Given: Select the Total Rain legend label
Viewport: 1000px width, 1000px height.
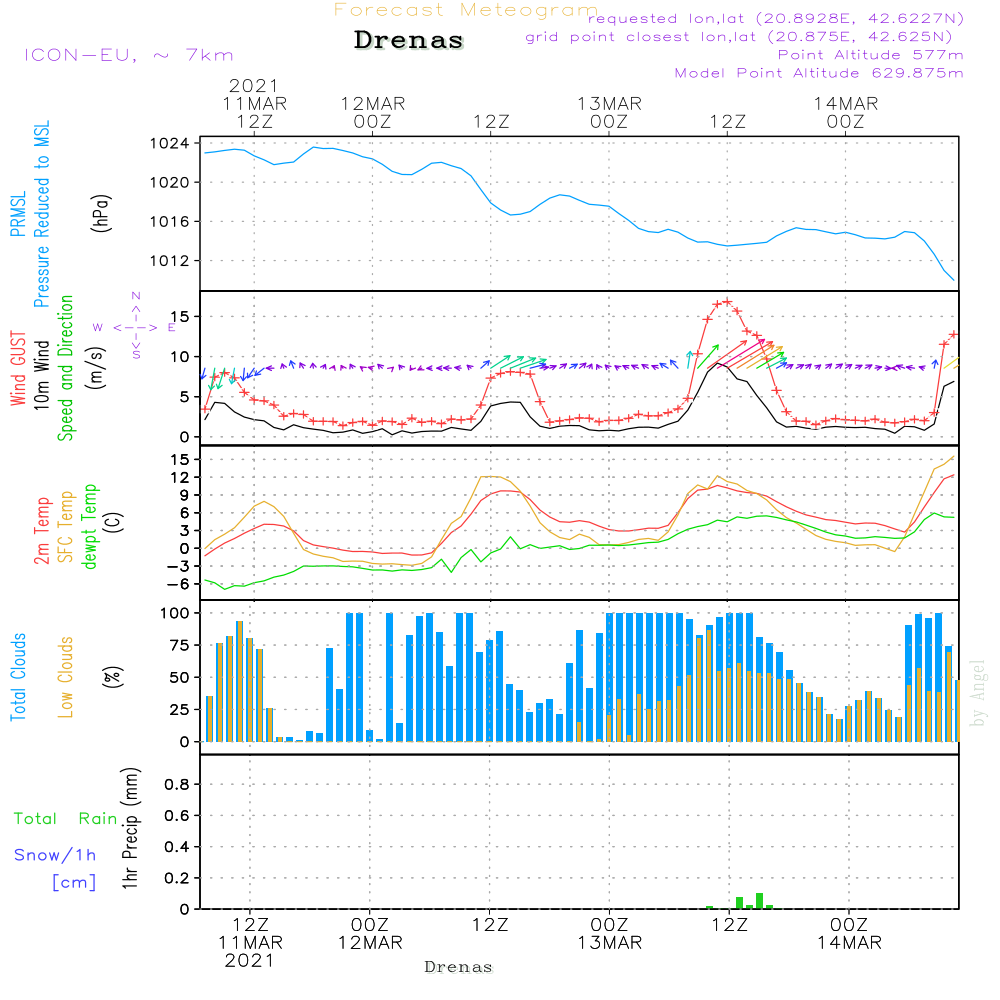Looking at the screenshot, I should coord(65,818).
